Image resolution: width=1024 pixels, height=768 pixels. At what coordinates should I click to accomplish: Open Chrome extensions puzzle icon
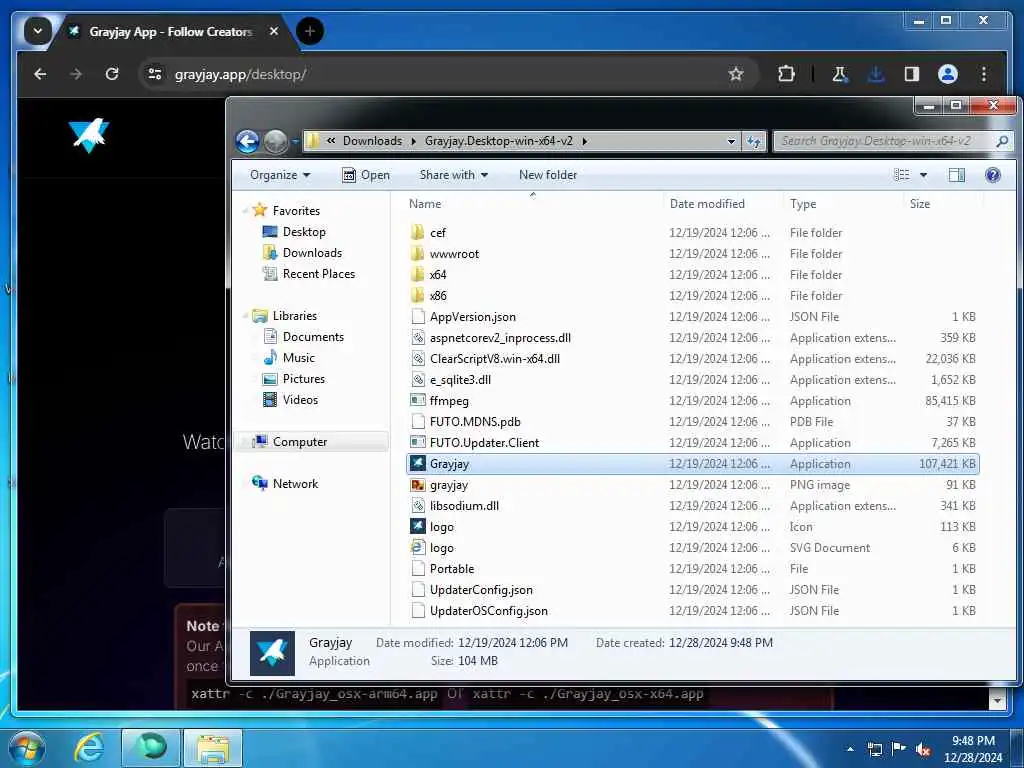786,74
